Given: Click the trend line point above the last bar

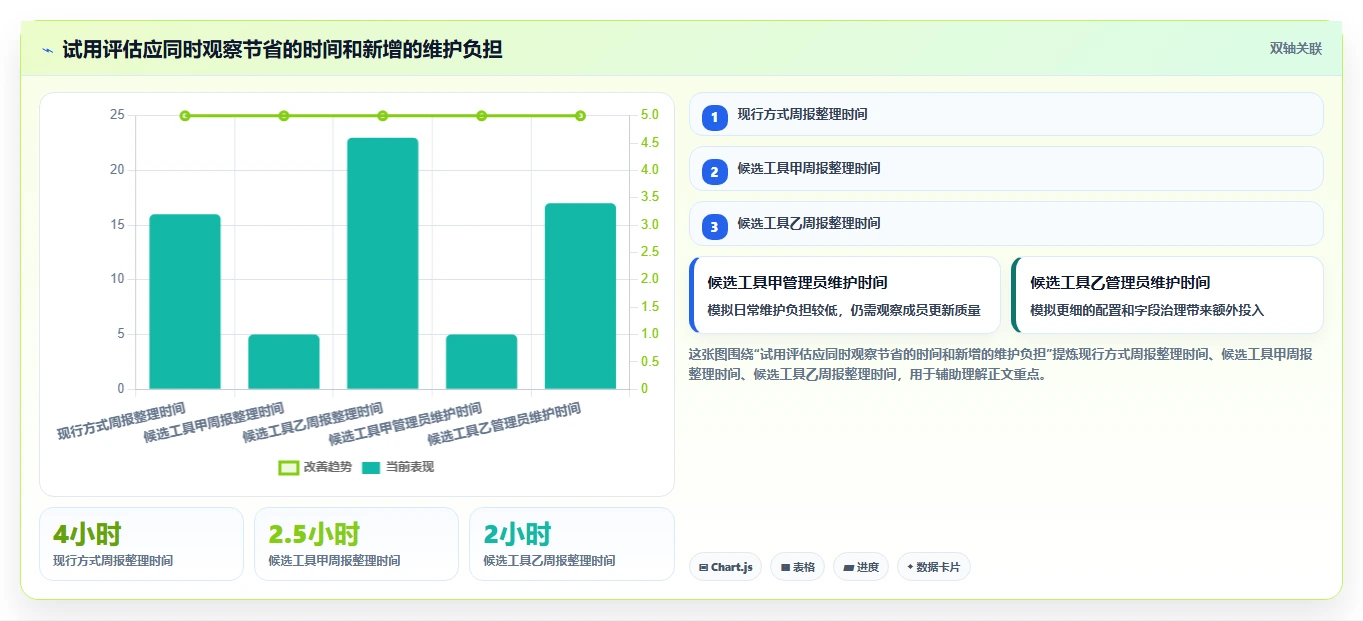Looking at the screenshot, I should (x=580, y=116).
